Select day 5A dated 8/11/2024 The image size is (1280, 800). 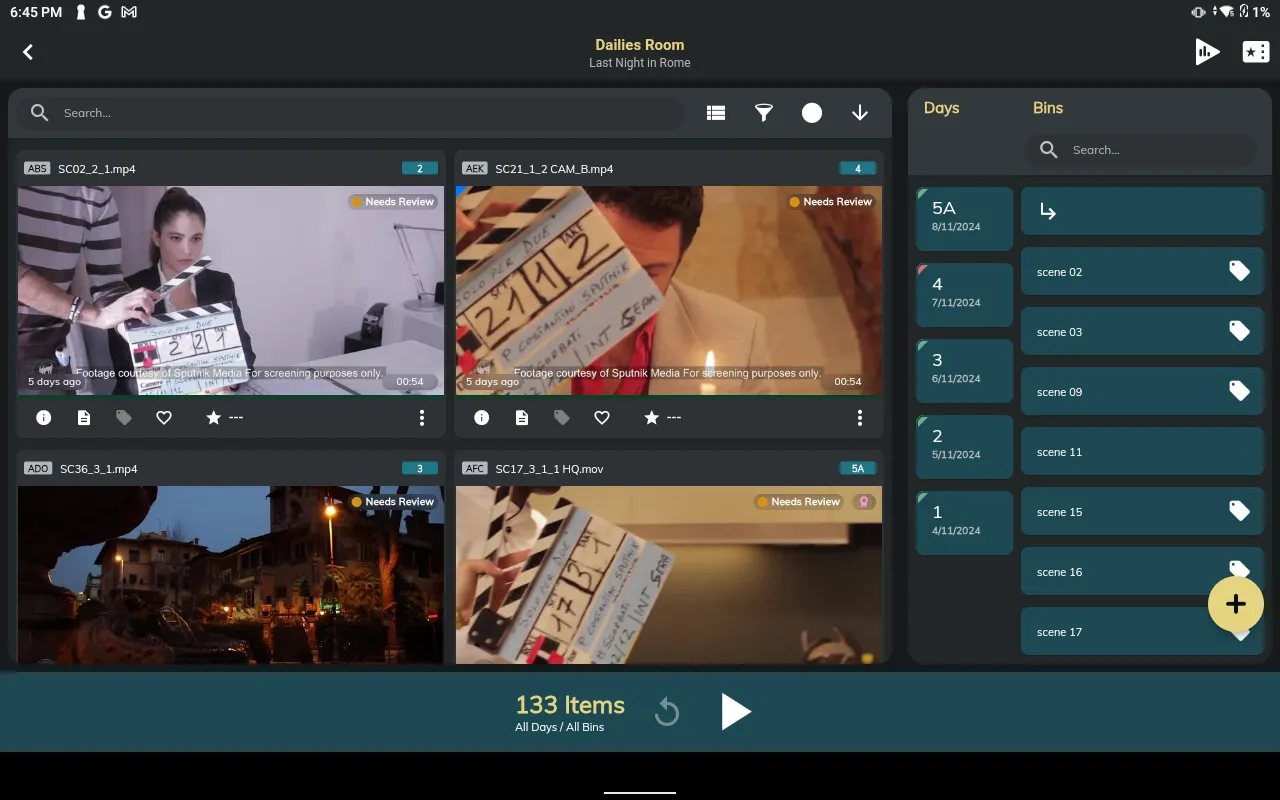[x=965, y=218]
